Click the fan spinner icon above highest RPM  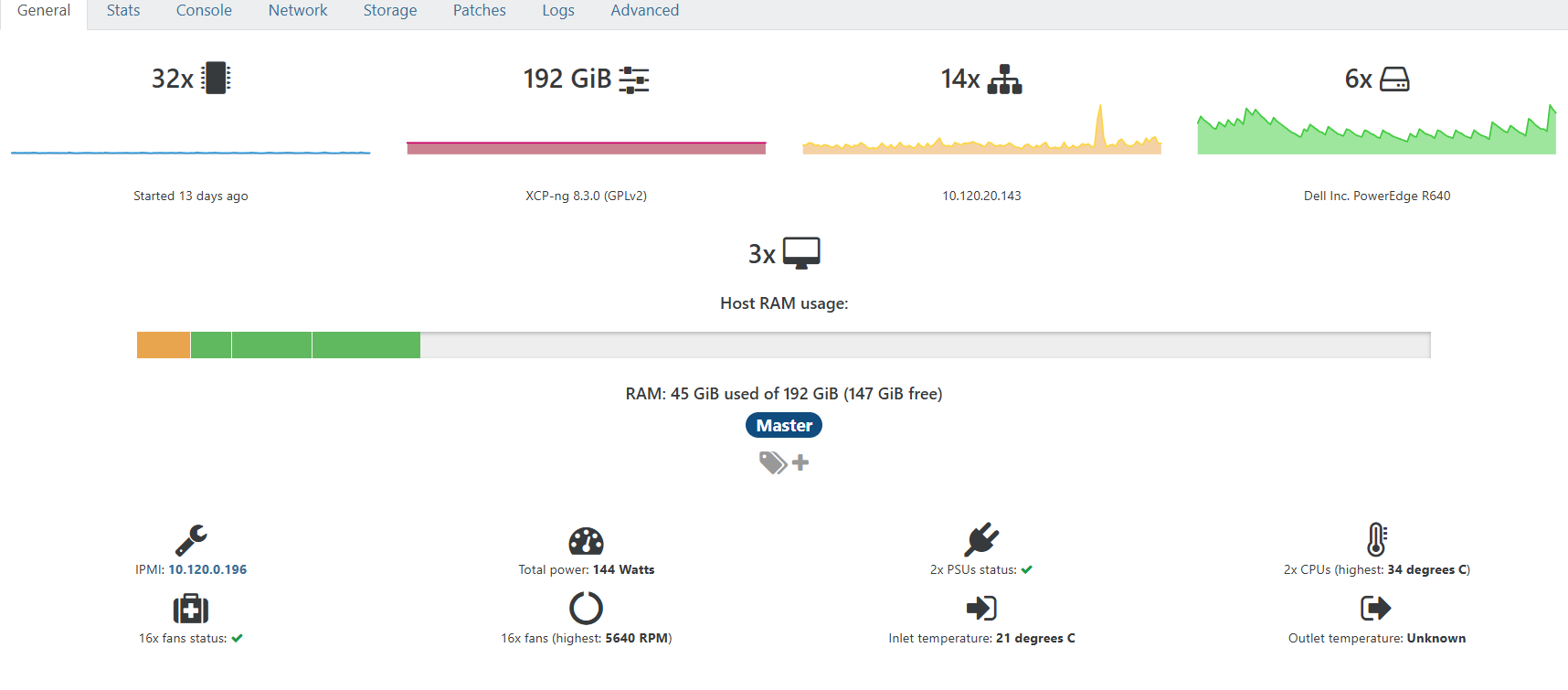pyautogui.click(x=586, y=609)
